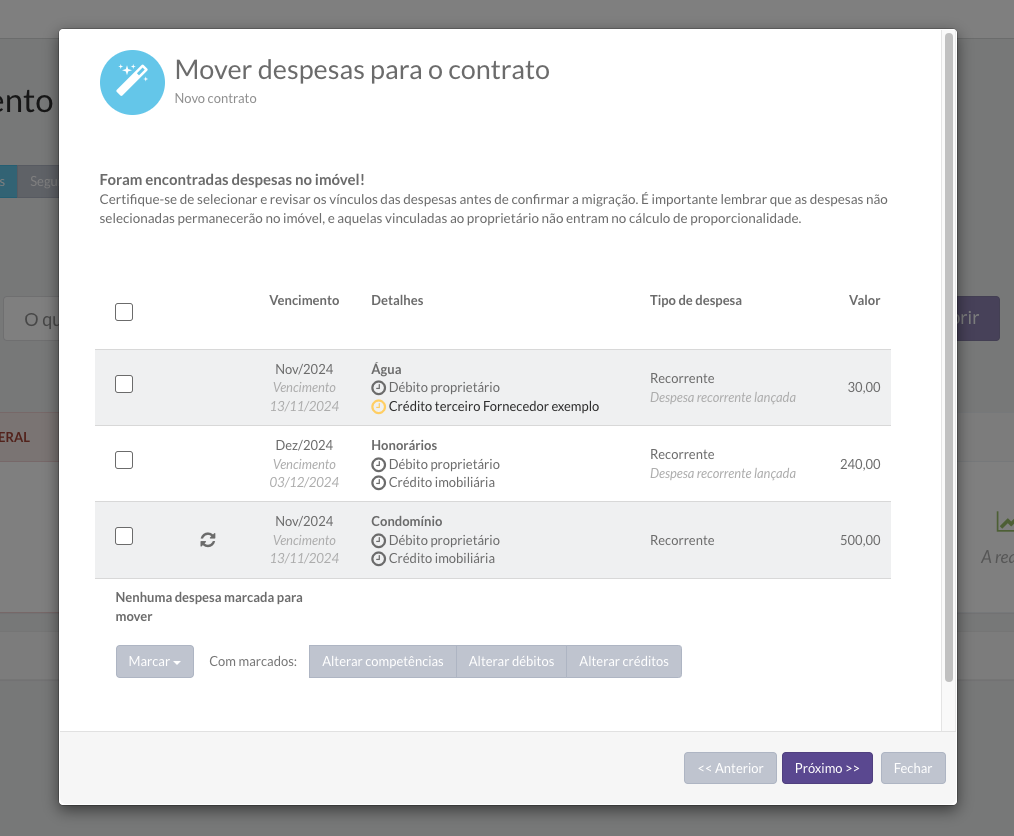Viewport: 1014px width, 836px height.
Task: Click clock icon beside Honorários Débito proprietário
Action: (x=378, y=464)
